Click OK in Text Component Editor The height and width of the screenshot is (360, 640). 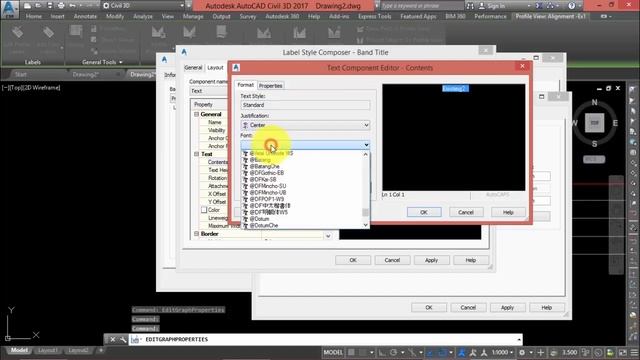click(424, 212)
